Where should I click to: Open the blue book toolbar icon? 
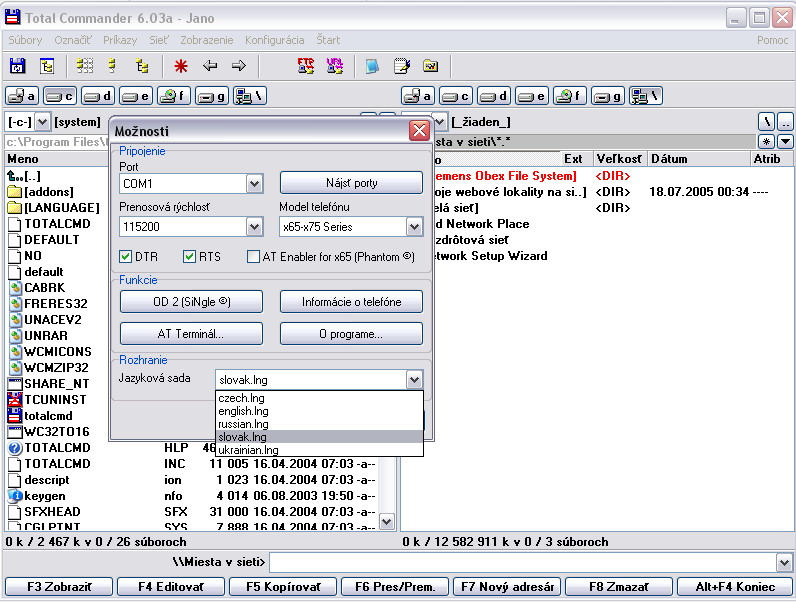(372, 66)
